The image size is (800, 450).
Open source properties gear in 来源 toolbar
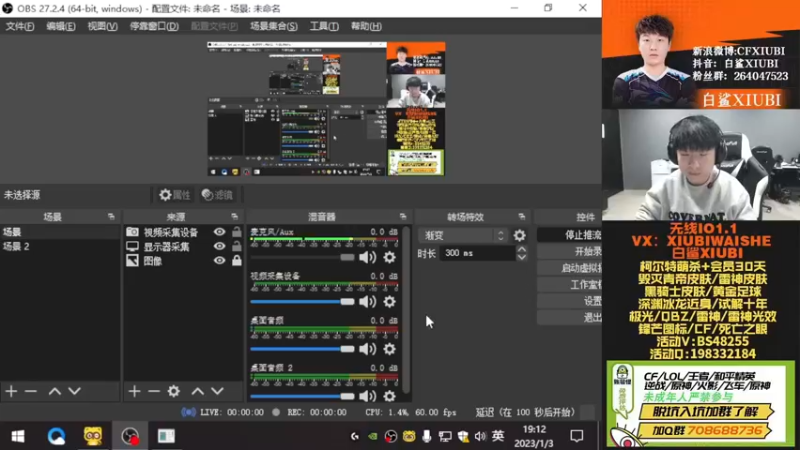point(173,391)
